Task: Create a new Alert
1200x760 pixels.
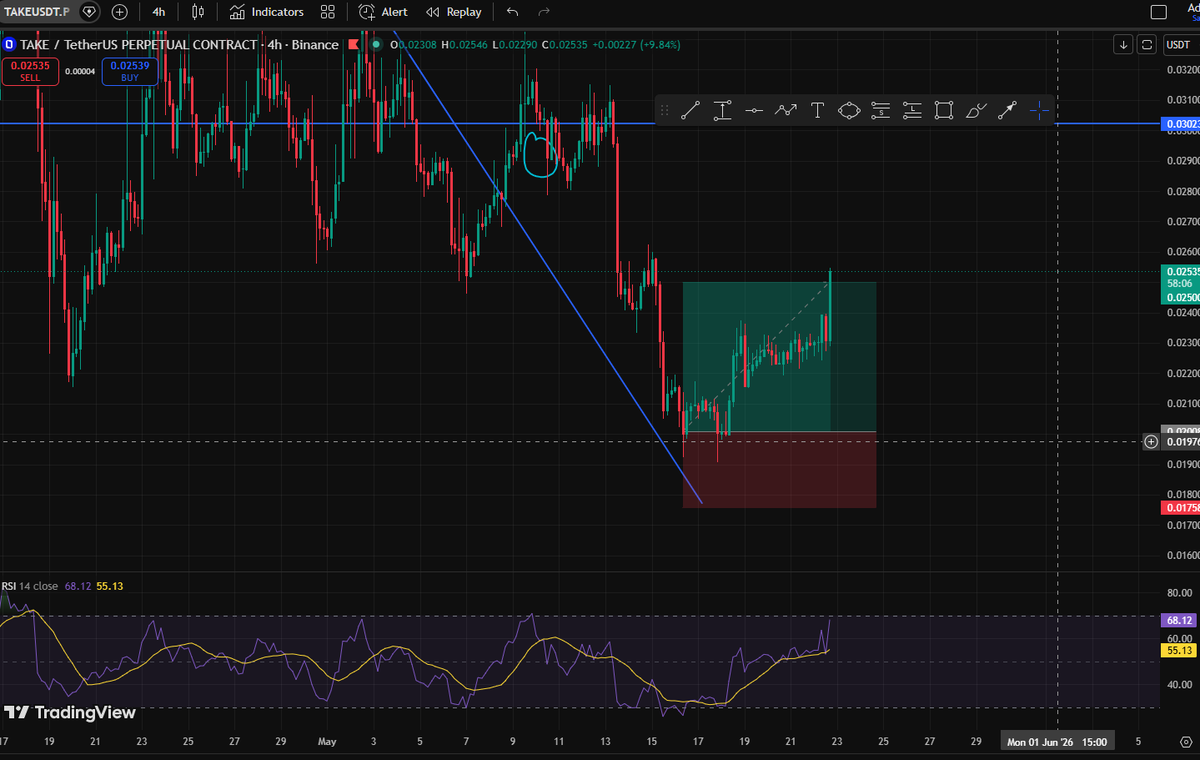Action: tap(383, 12)
